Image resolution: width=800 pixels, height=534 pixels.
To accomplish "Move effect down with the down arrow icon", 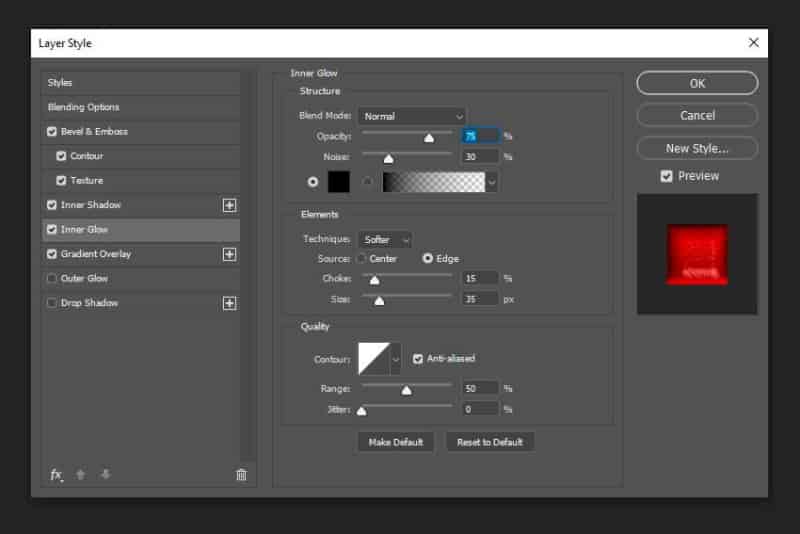I will (106, 474).
